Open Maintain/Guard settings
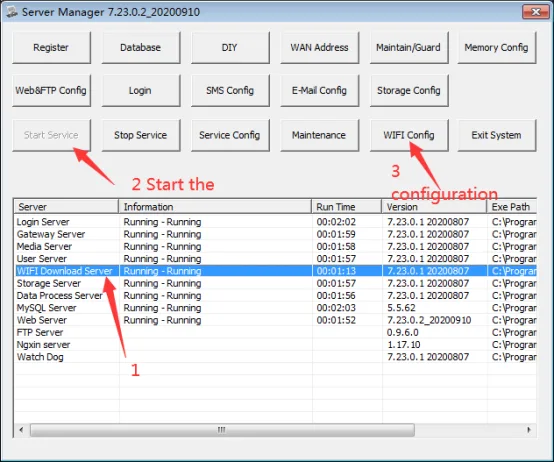 409,47
